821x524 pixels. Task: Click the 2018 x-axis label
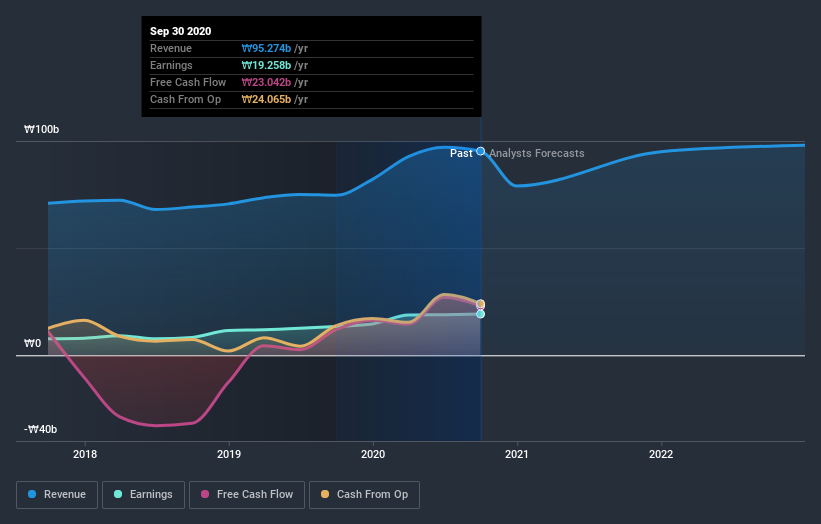(x=85, y=454)
